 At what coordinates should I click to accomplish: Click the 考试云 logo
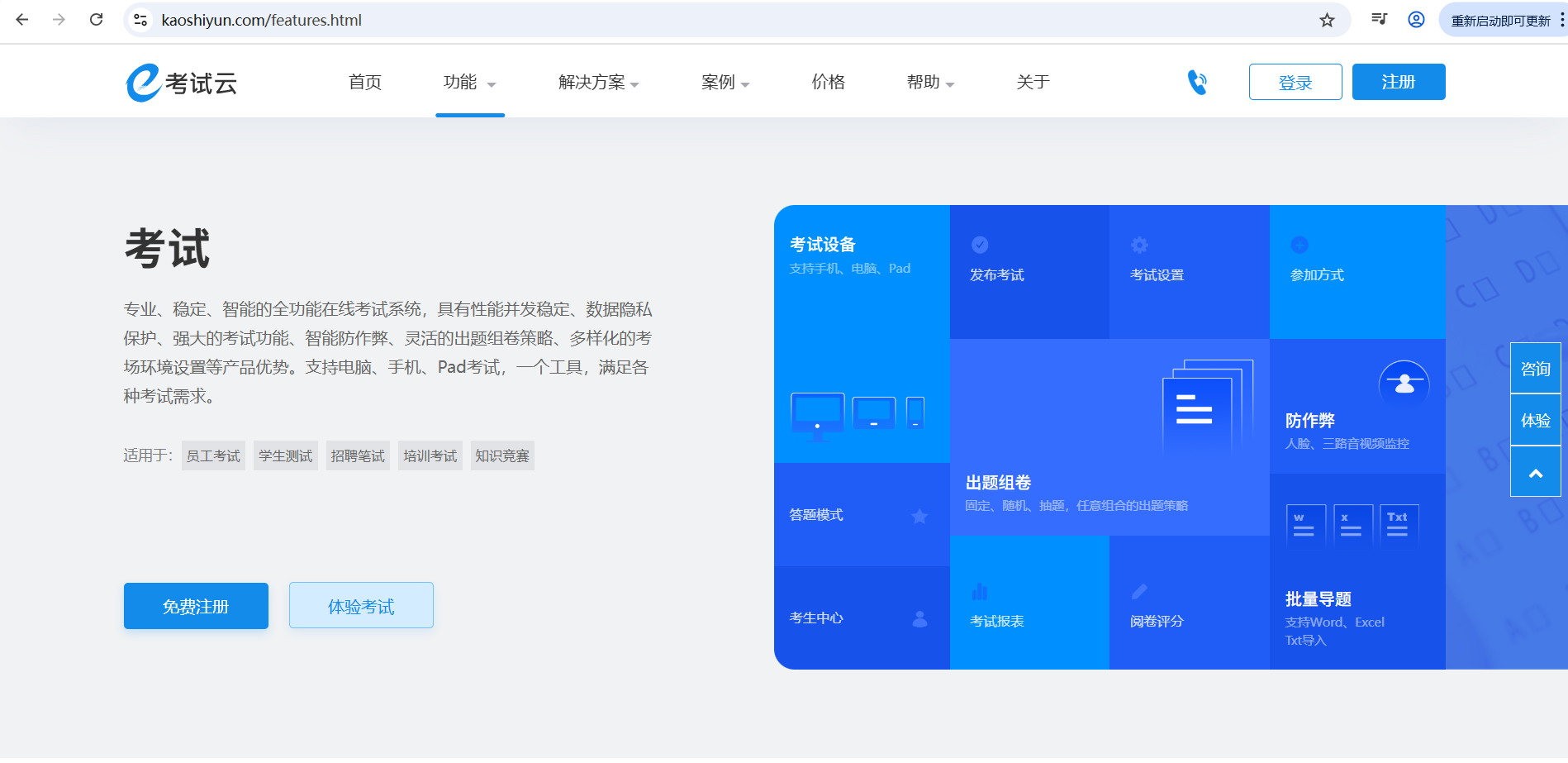pos(182,83)
